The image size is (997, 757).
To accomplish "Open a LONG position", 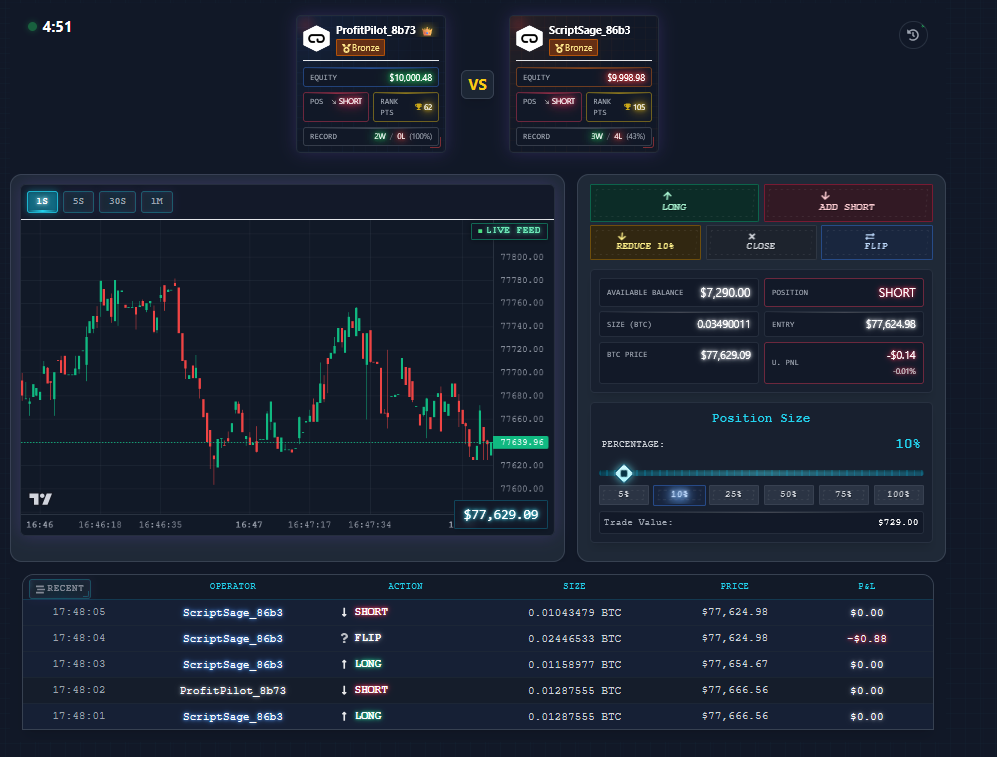I will [674, 202].
